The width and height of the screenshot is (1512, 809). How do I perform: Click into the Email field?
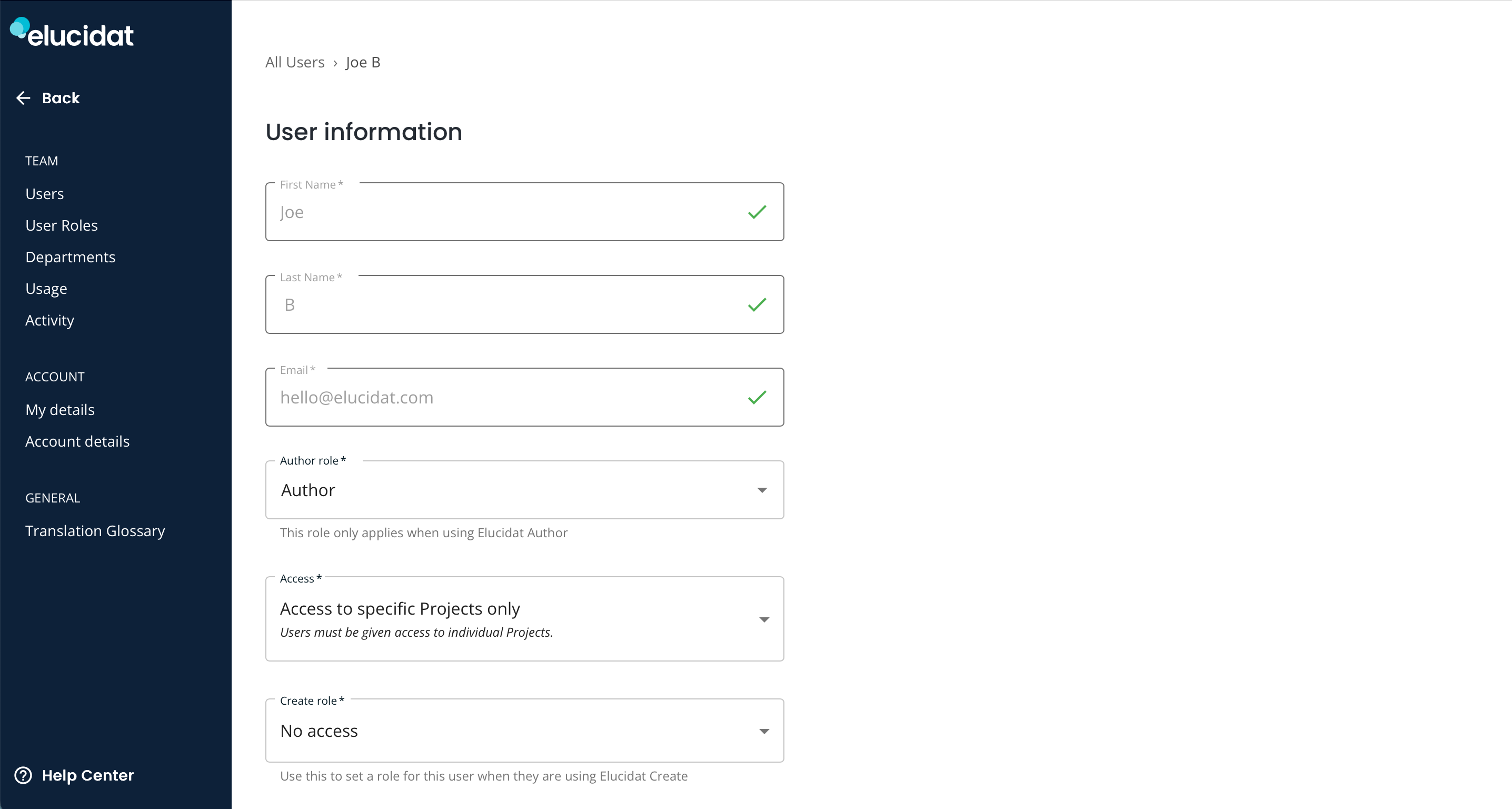[525, 398]
